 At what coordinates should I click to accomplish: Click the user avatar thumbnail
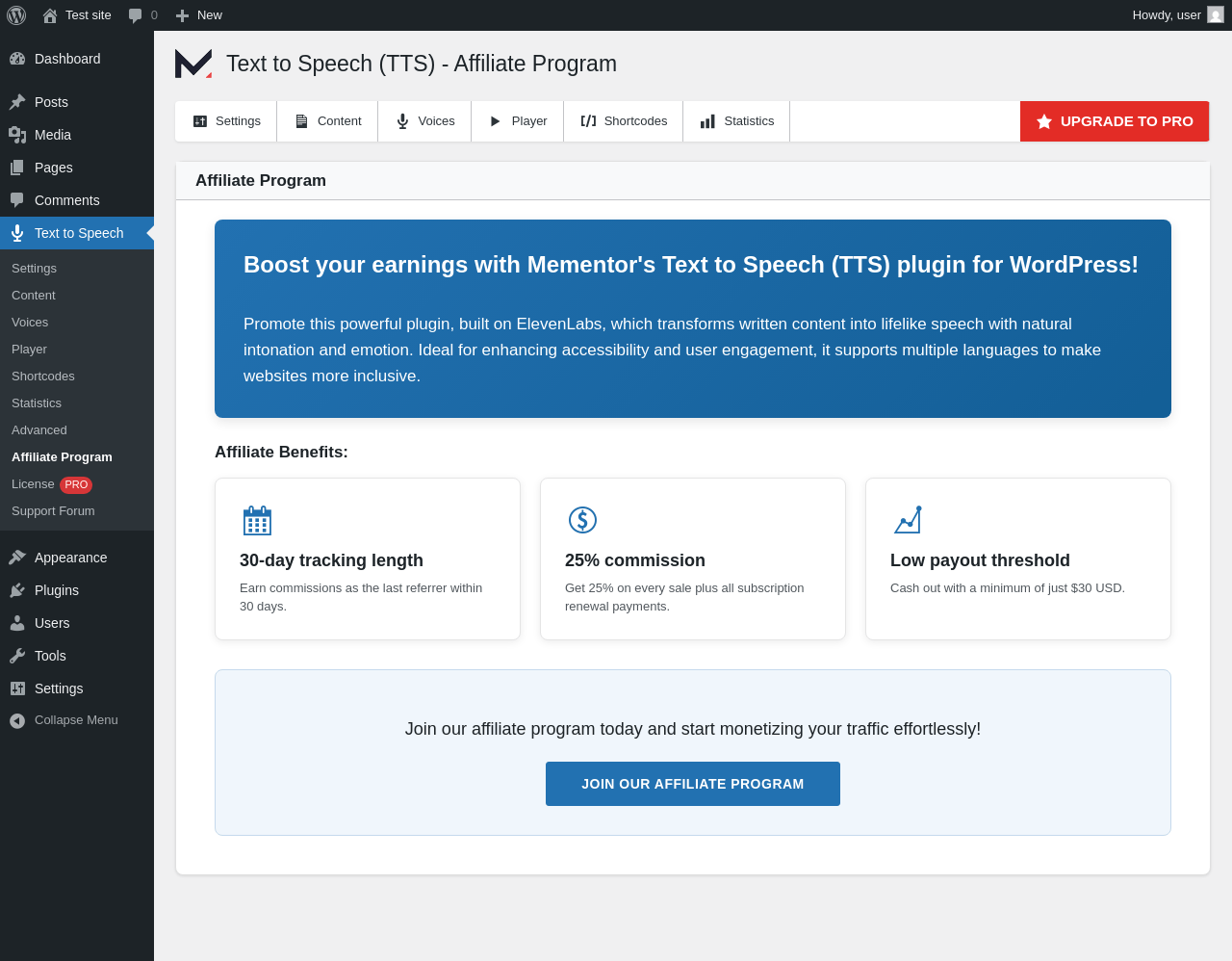(x=1216, y=15)
